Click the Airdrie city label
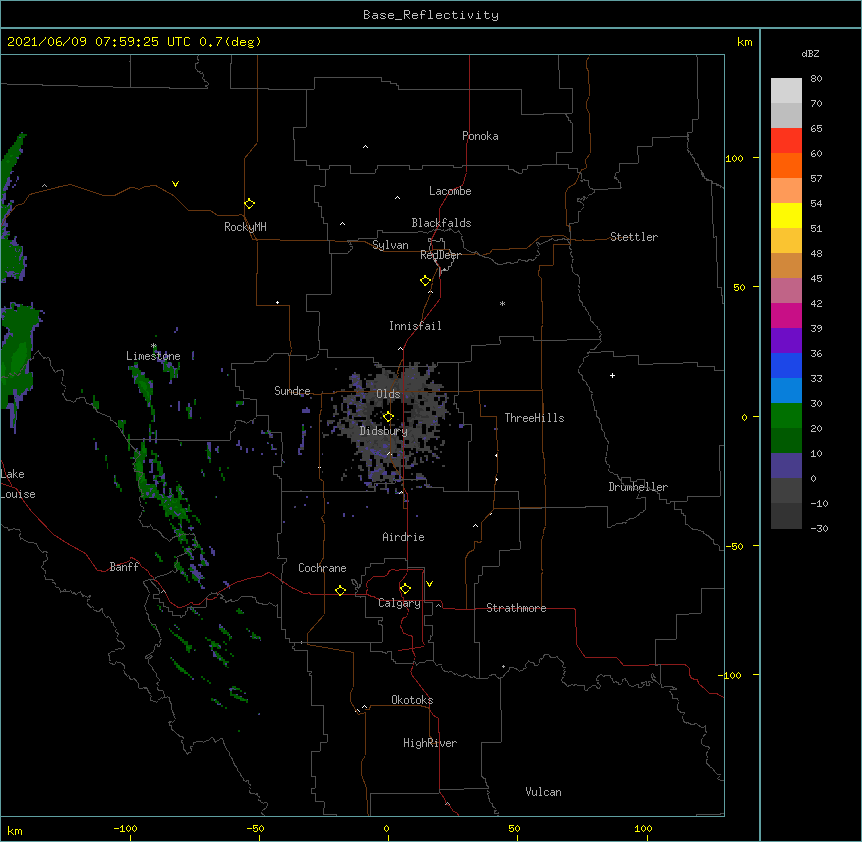This screenshot has height=842, width=862. pyautogui.click(x=403, y=537)
